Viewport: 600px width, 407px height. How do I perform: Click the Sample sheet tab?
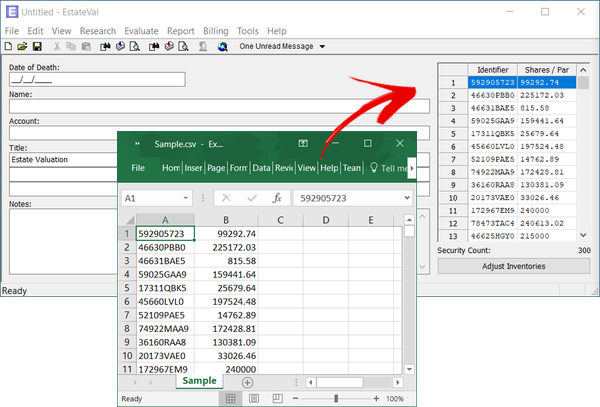click(x=199, y=381)
